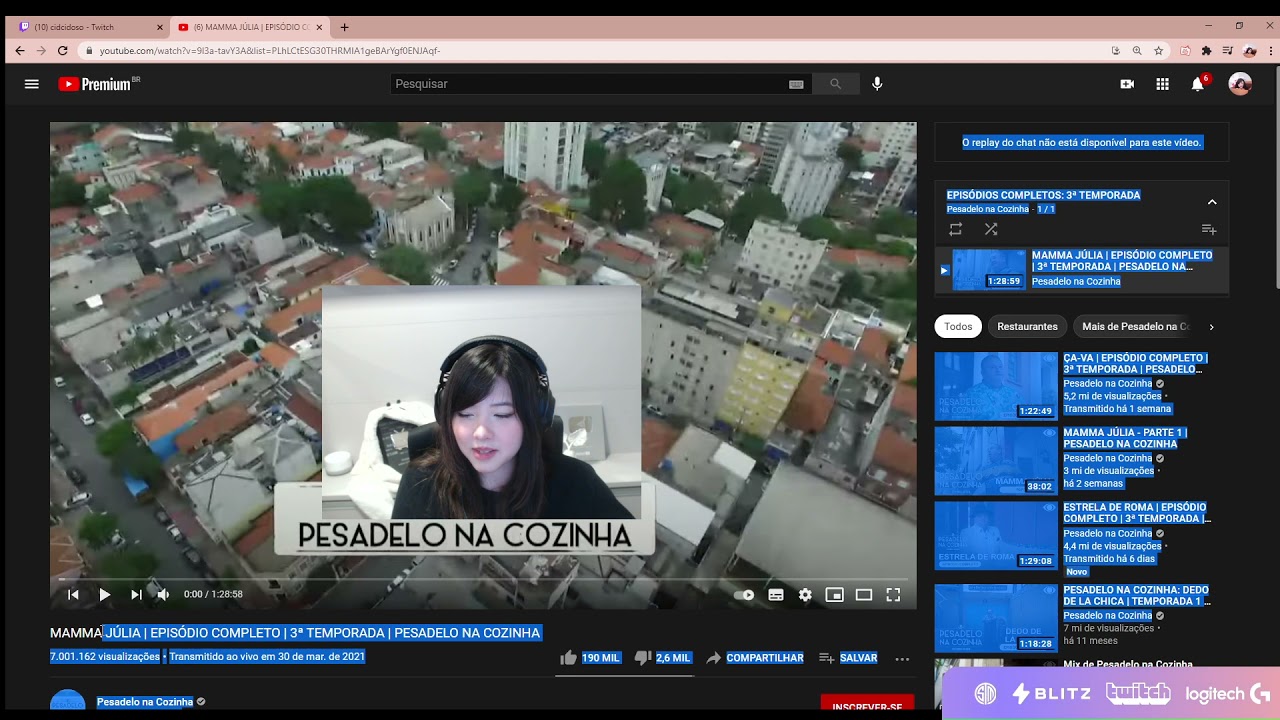The width and height of the screenshot is (1280, 720).
Task: Open player settings gear
Action: (805, 594)
